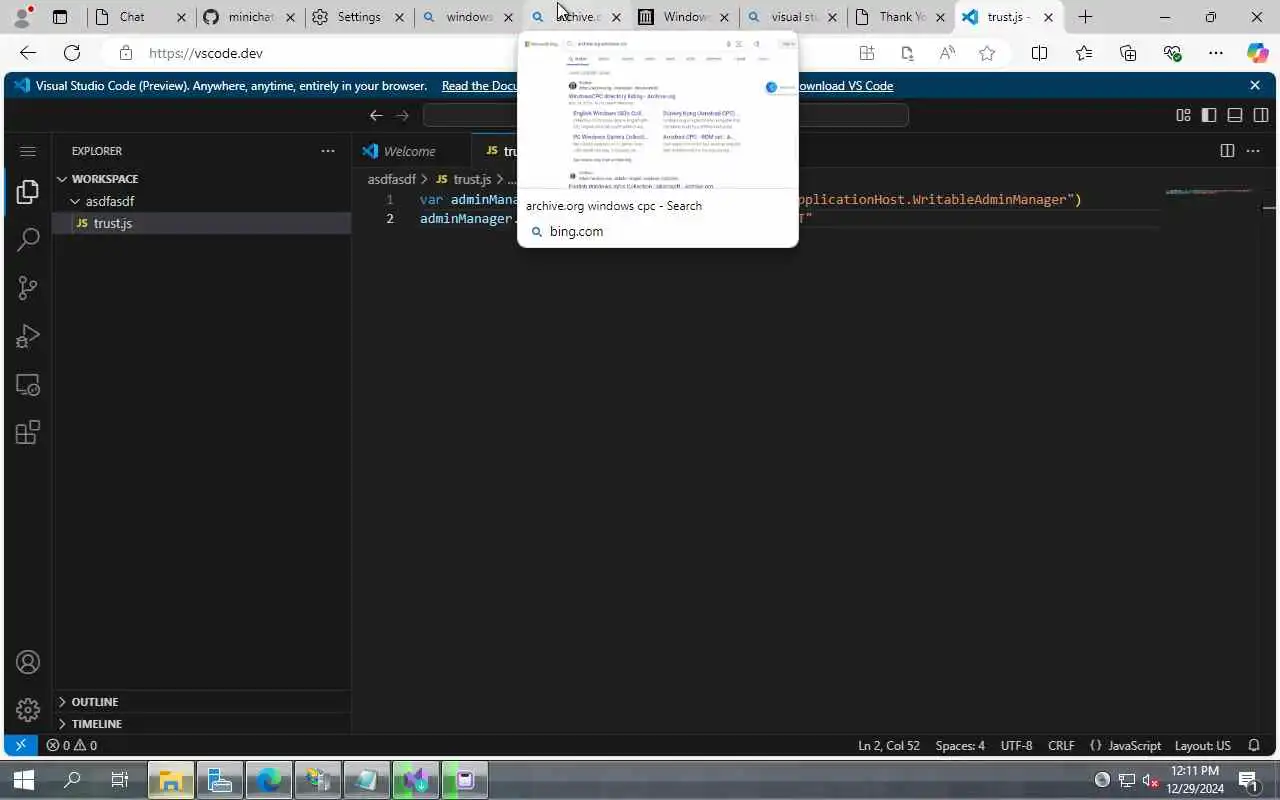The image size is (1280, 800).
Task: Open the Run and Debug view
Action: point(28,336)
